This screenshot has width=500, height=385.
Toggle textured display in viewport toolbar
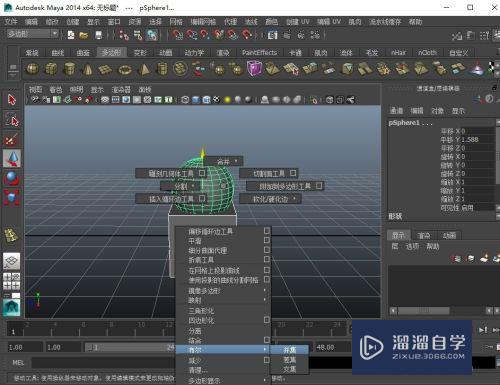tap(217, 99)
